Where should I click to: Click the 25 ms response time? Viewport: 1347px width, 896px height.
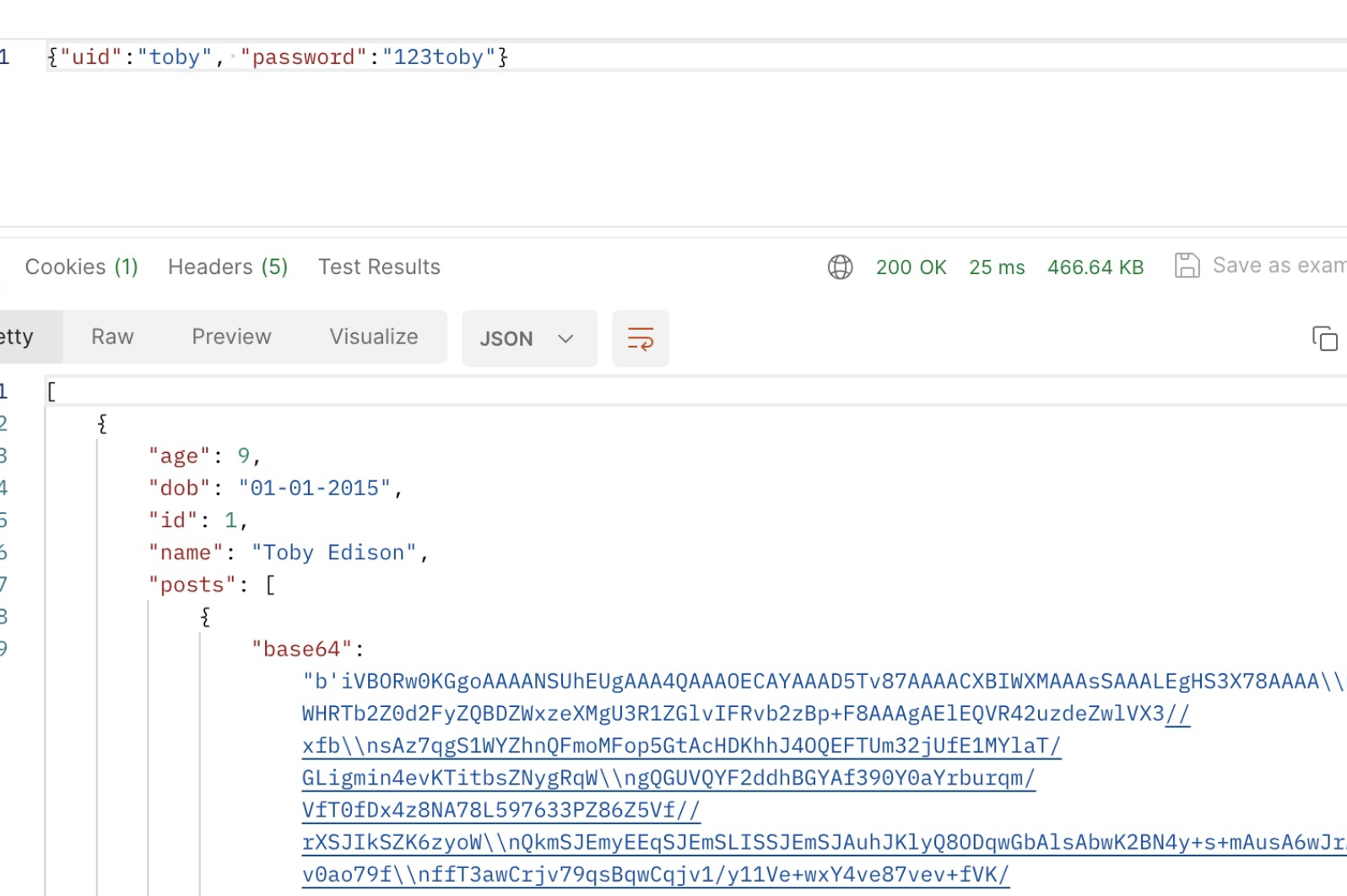click(997, 267)
